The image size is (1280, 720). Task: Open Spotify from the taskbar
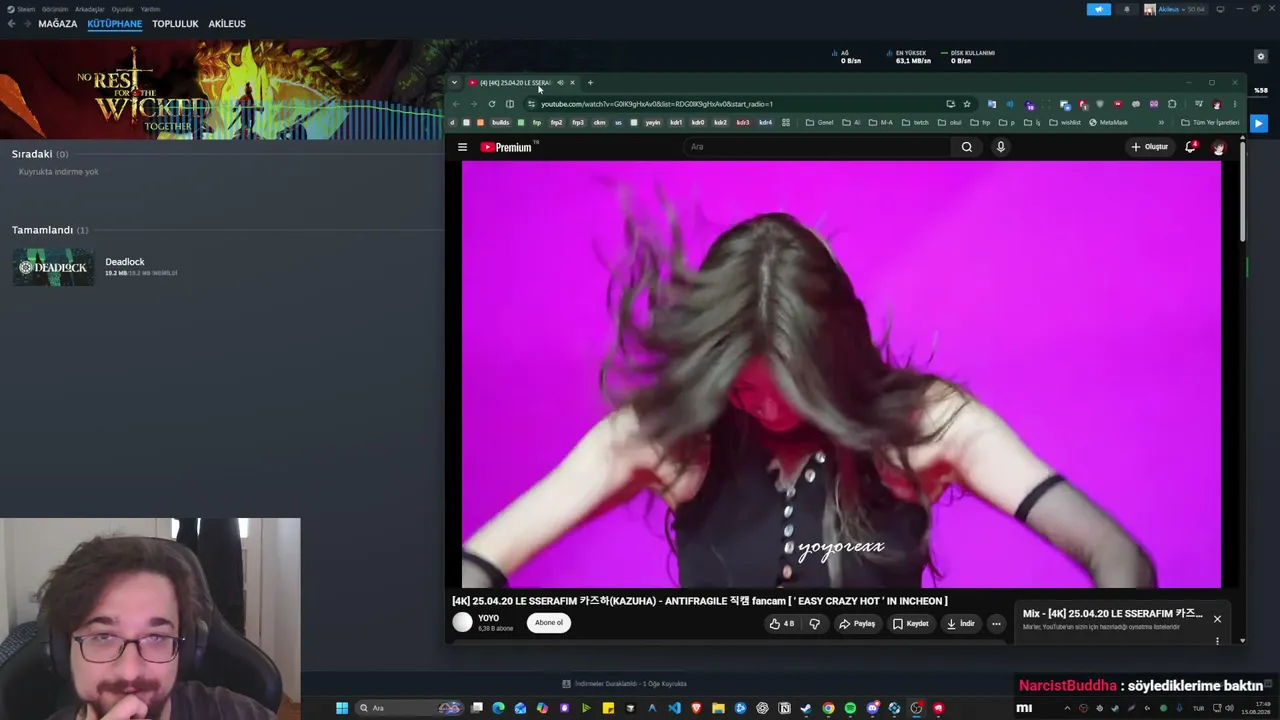[x=850, y=708]
